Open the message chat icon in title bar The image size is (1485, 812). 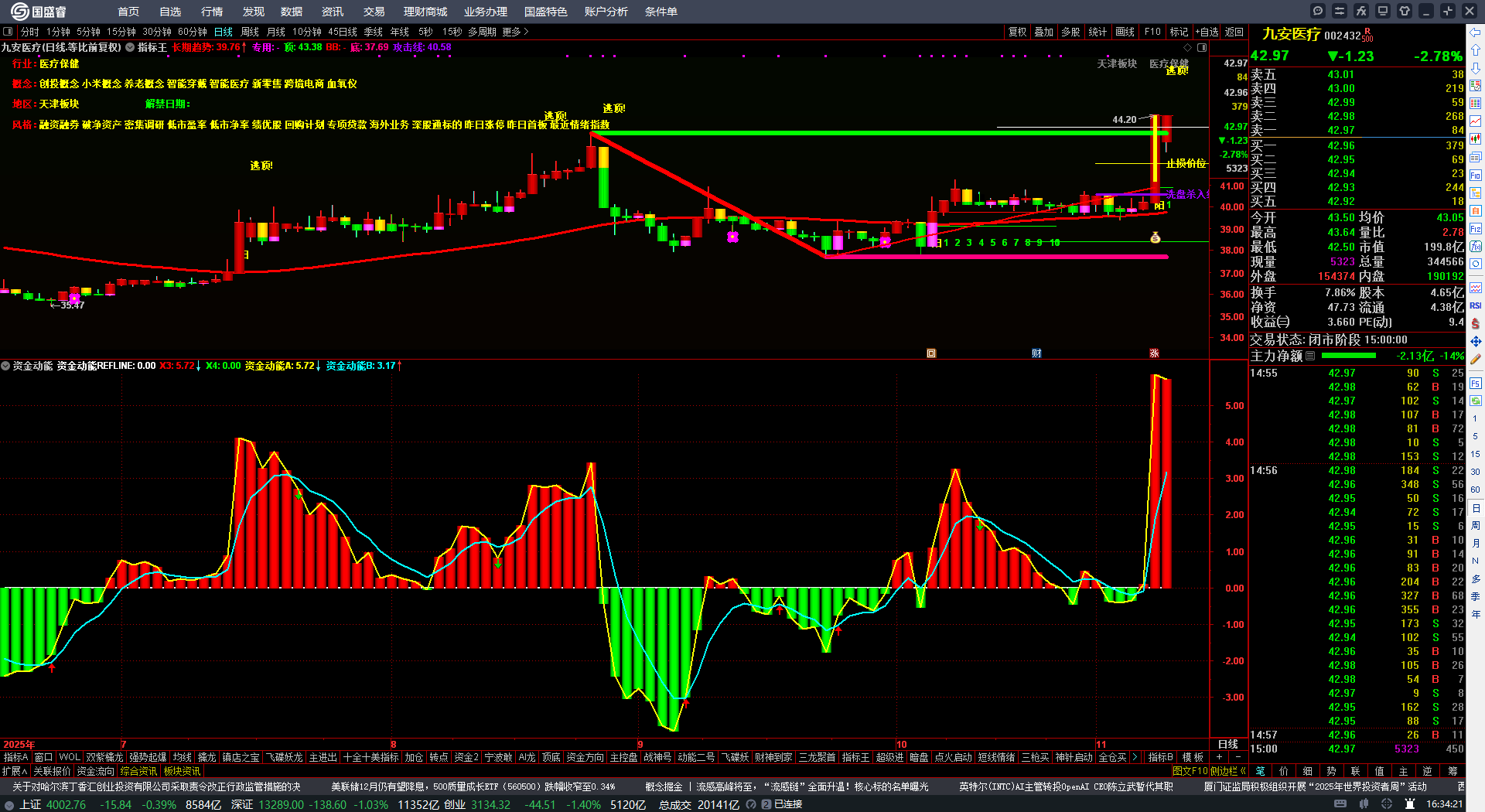point(1318,11)
